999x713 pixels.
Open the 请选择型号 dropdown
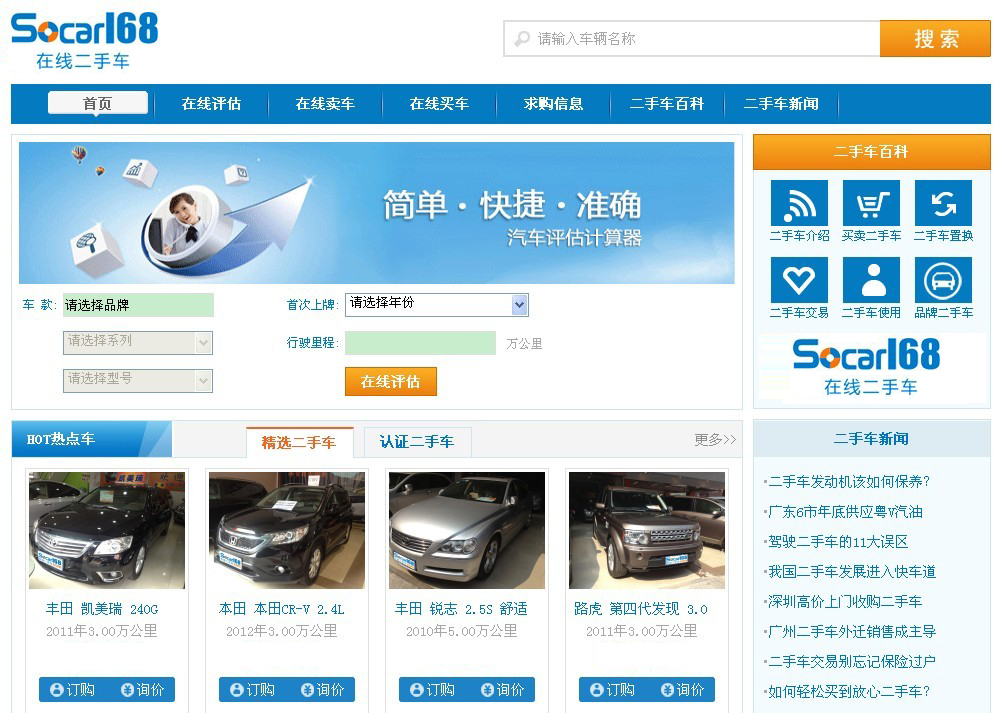[138, 380]
